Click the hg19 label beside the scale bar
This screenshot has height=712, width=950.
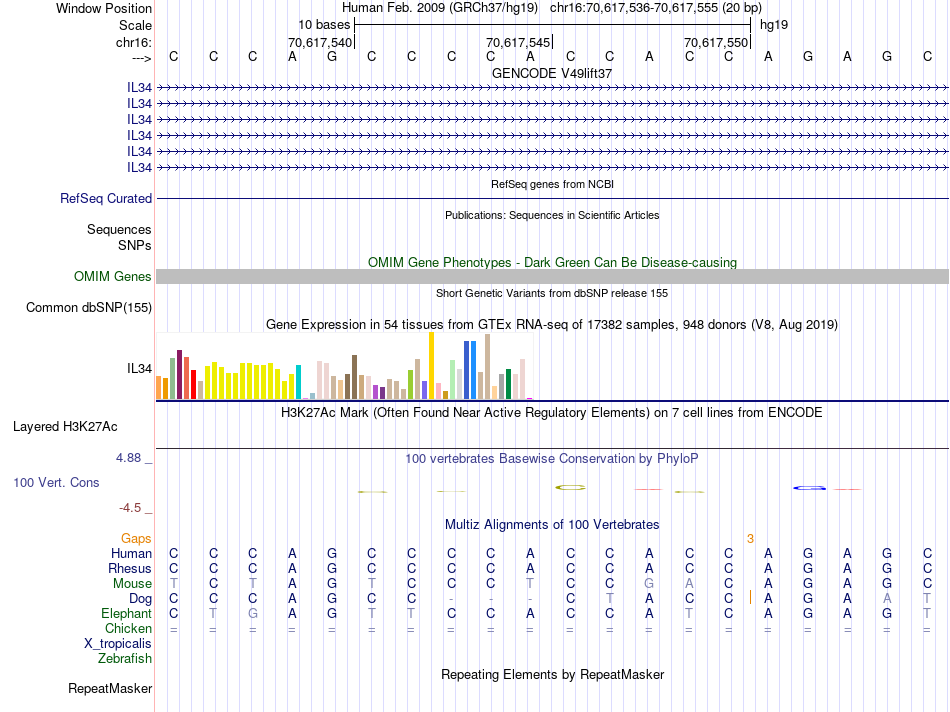[774, 25]
